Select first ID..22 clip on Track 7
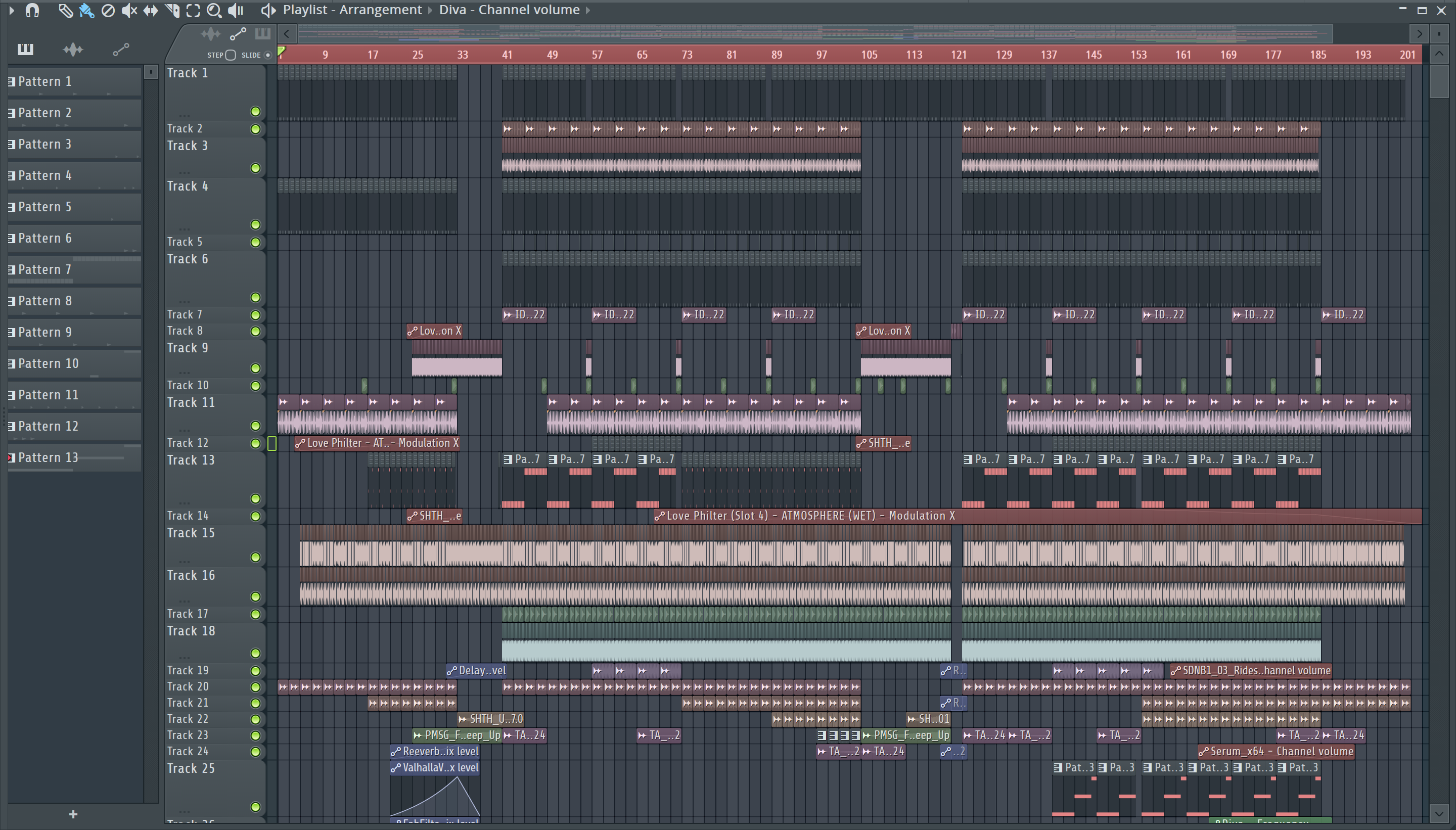Viewport: 1456px width, 830px height. pyautogui.click(x=524, y=315)
